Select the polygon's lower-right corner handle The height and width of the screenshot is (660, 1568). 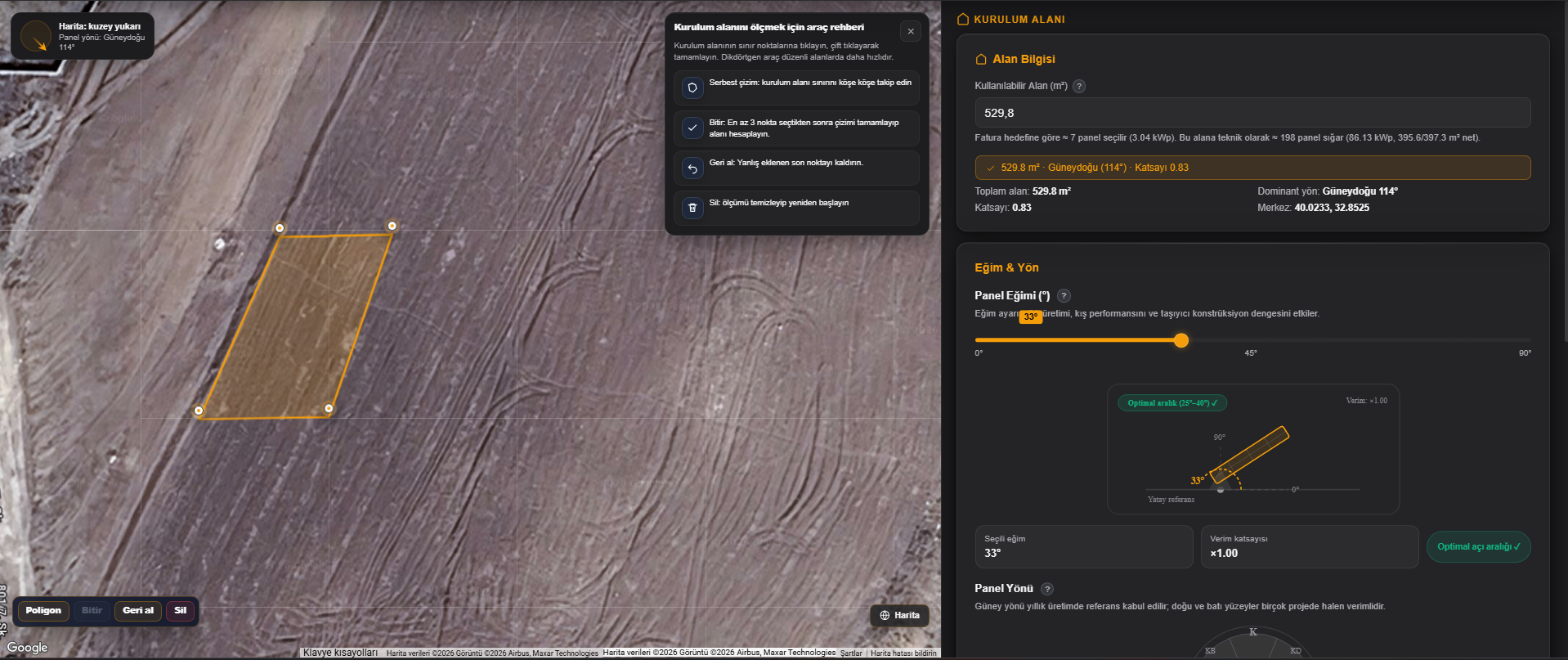coord(329,408)
